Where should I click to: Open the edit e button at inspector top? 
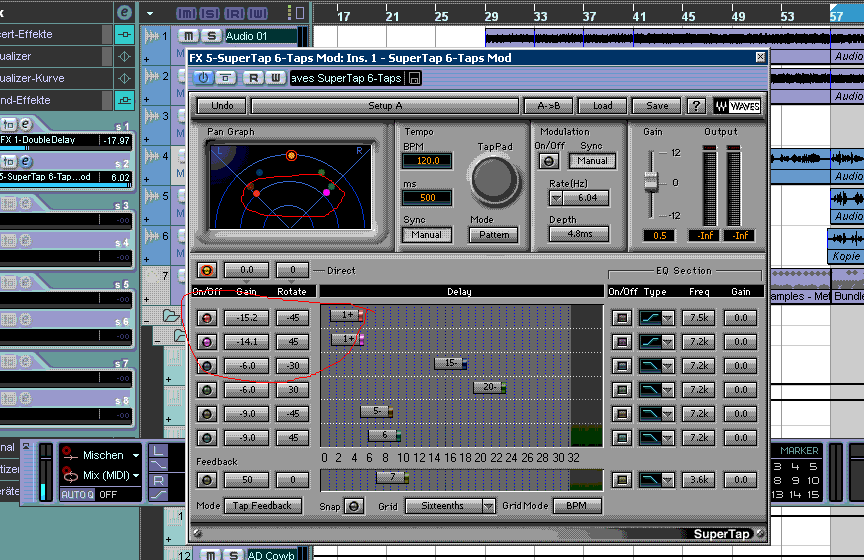pos(125,12)
